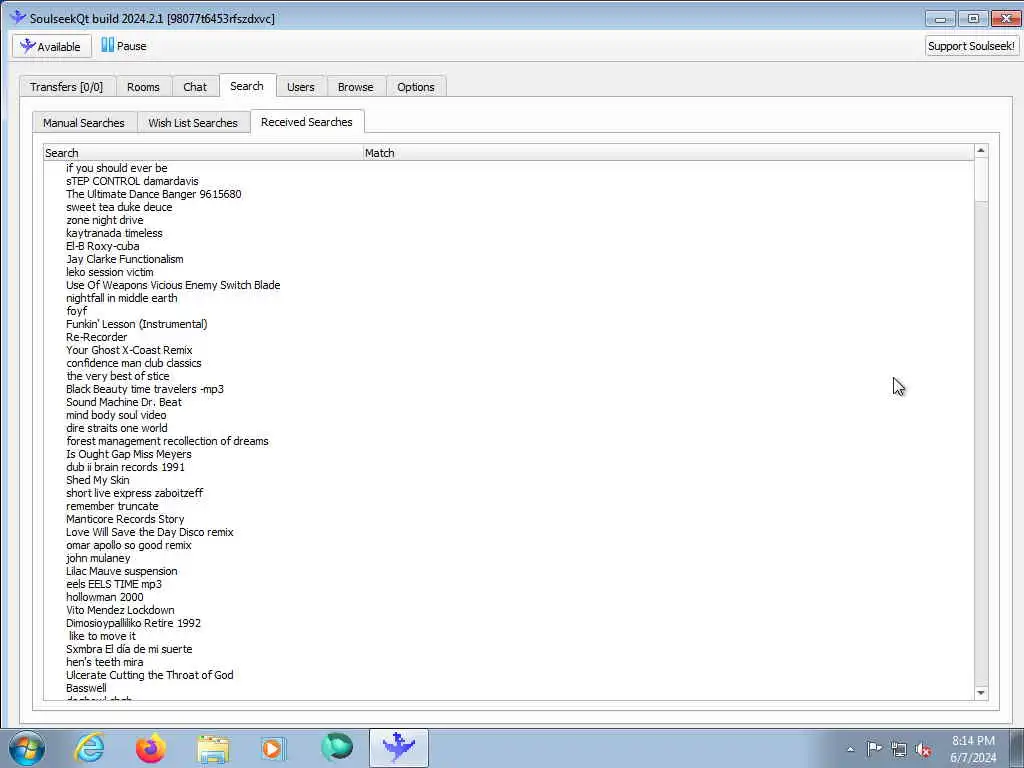Open the Options tab

[x=415, y=87]
